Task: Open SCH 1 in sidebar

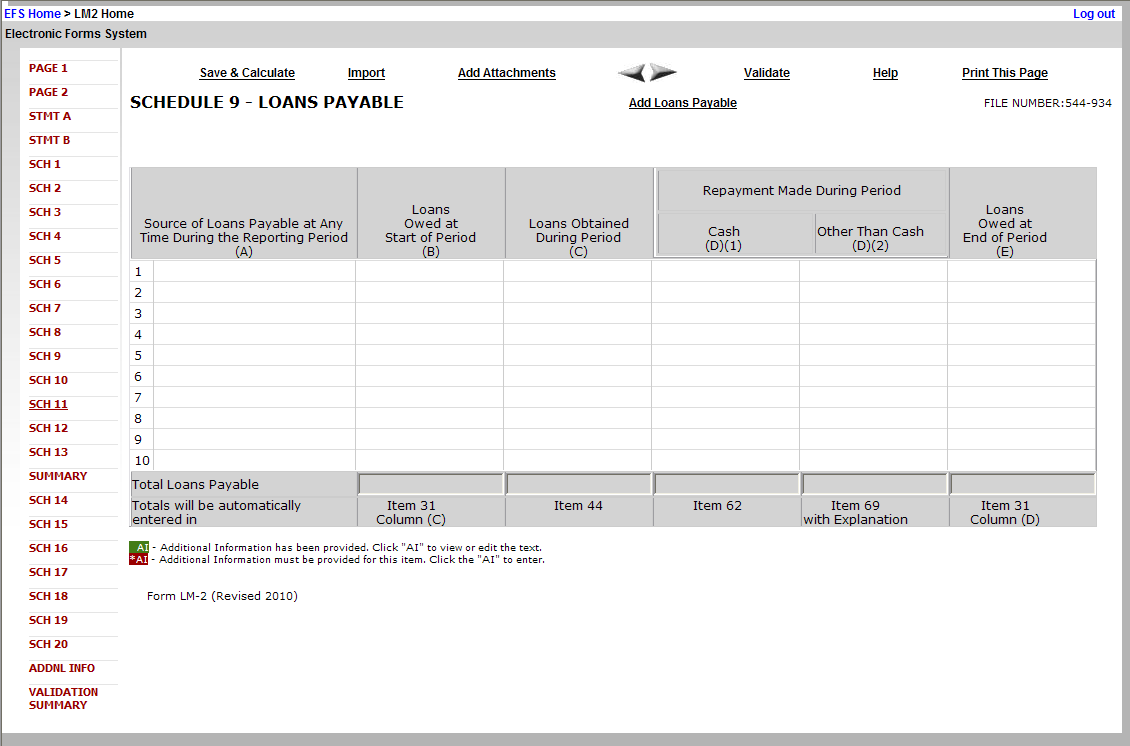Action: (45, 164)
